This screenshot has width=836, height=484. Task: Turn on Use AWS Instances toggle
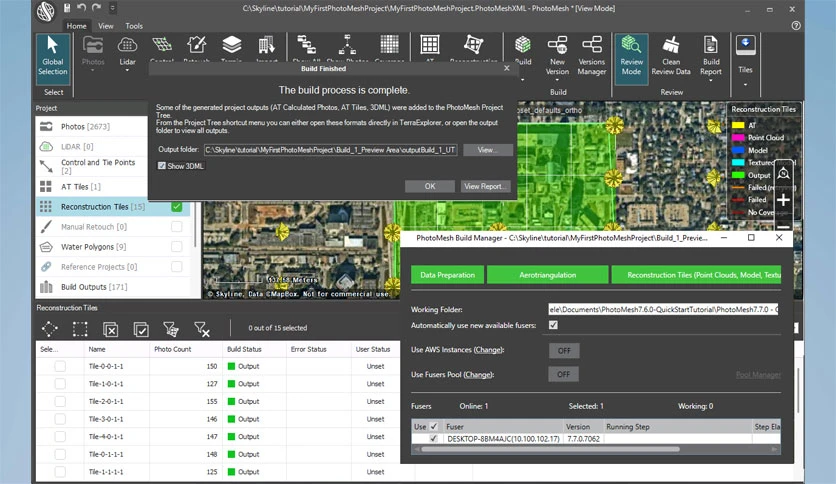pos(564,350)
